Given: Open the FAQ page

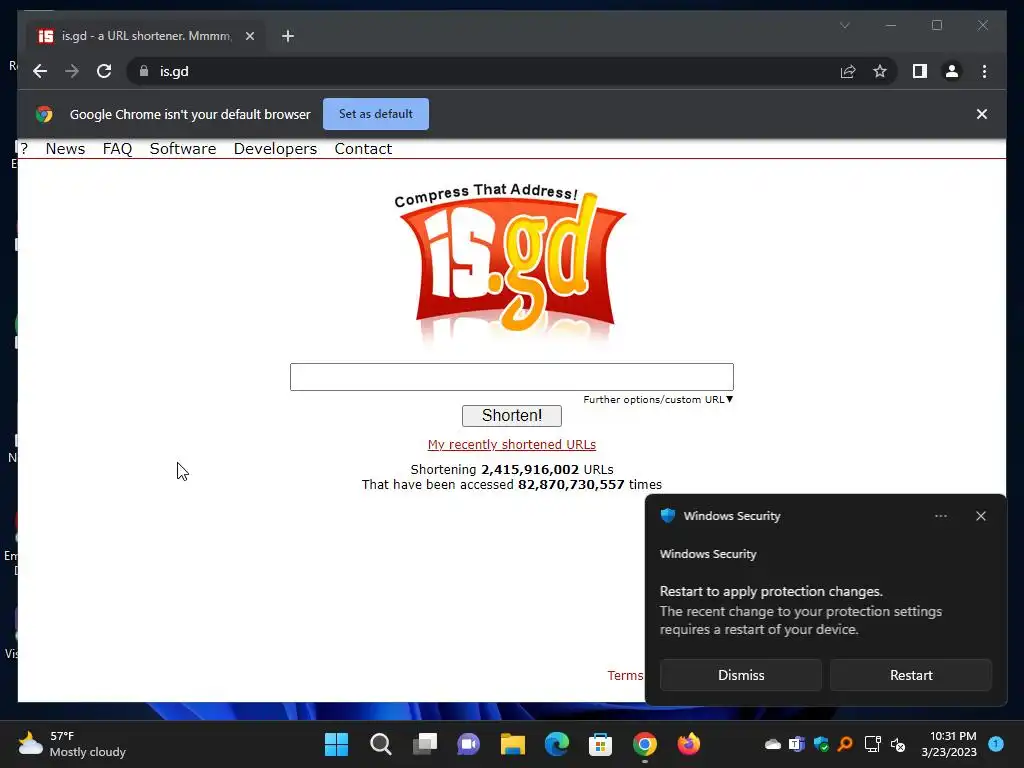Looking at the screenshot, I should point(118,149).
